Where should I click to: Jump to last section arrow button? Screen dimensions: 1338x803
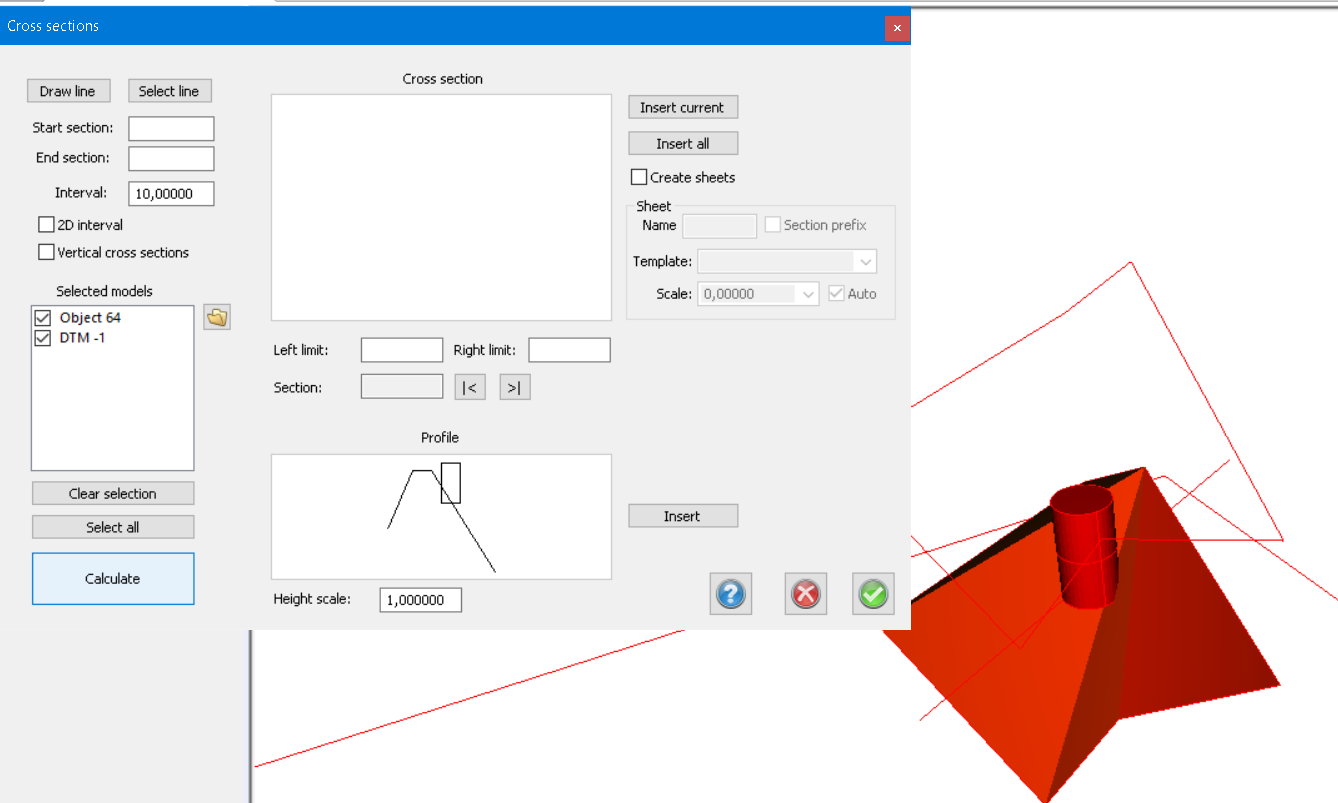pyautogui.click(x=514, y=387)
